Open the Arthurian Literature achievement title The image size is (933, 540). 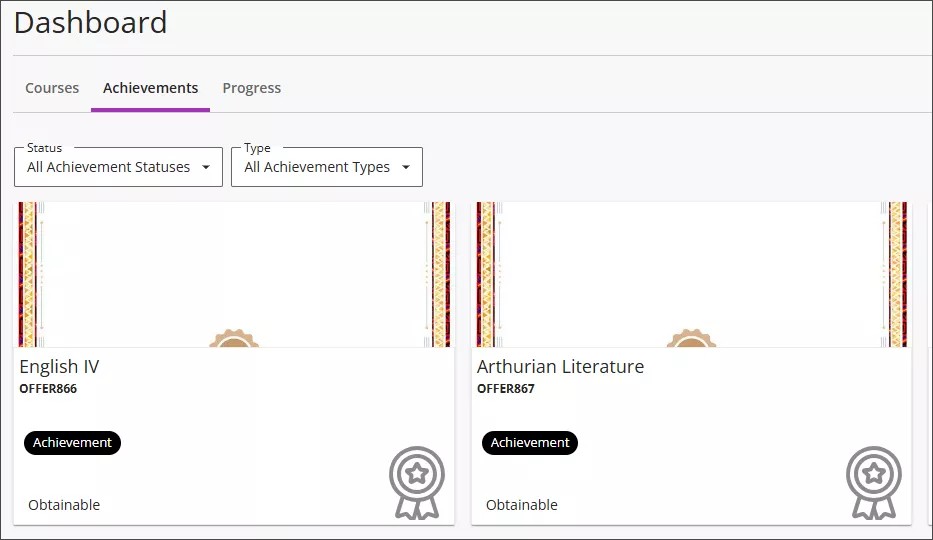[560, 367]
